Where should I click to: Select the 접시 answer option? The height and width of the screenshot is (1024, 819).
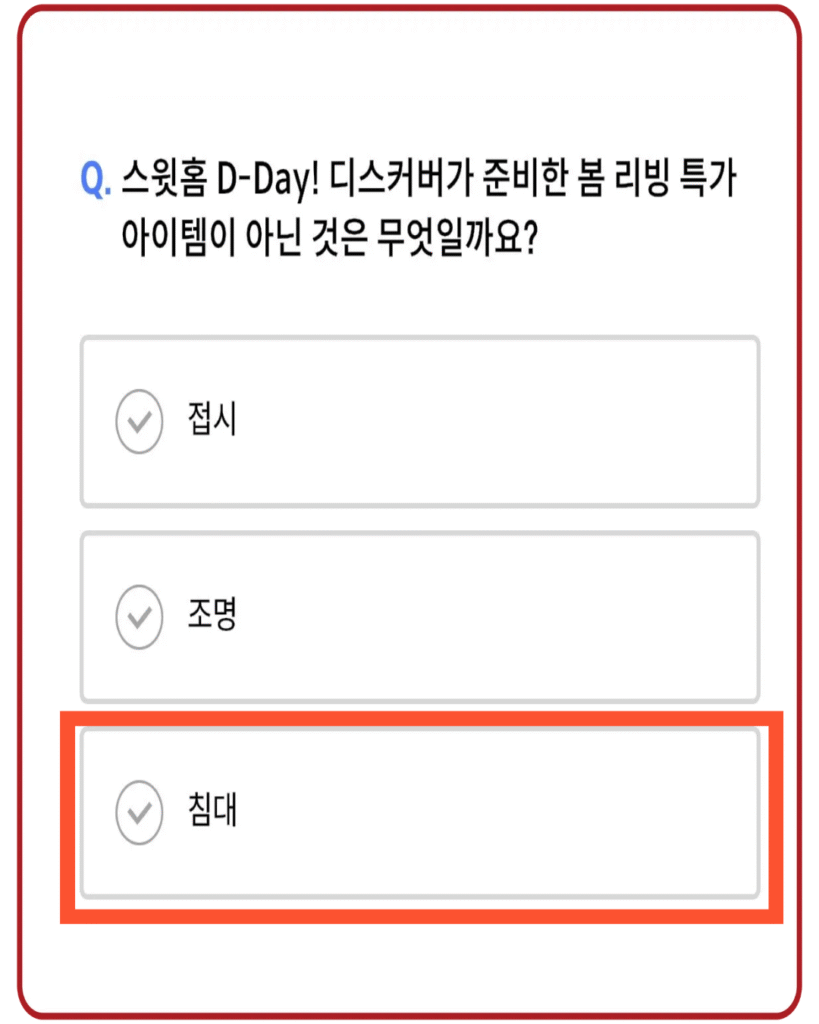coord(420,421)
